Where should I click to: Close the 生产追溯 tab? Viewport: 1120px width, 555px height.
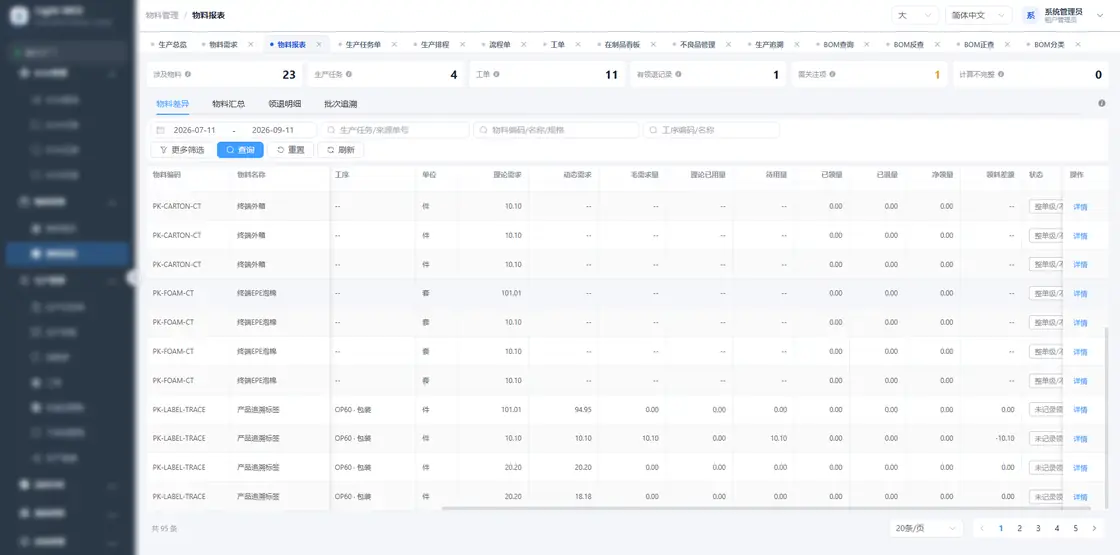(796, 44)
